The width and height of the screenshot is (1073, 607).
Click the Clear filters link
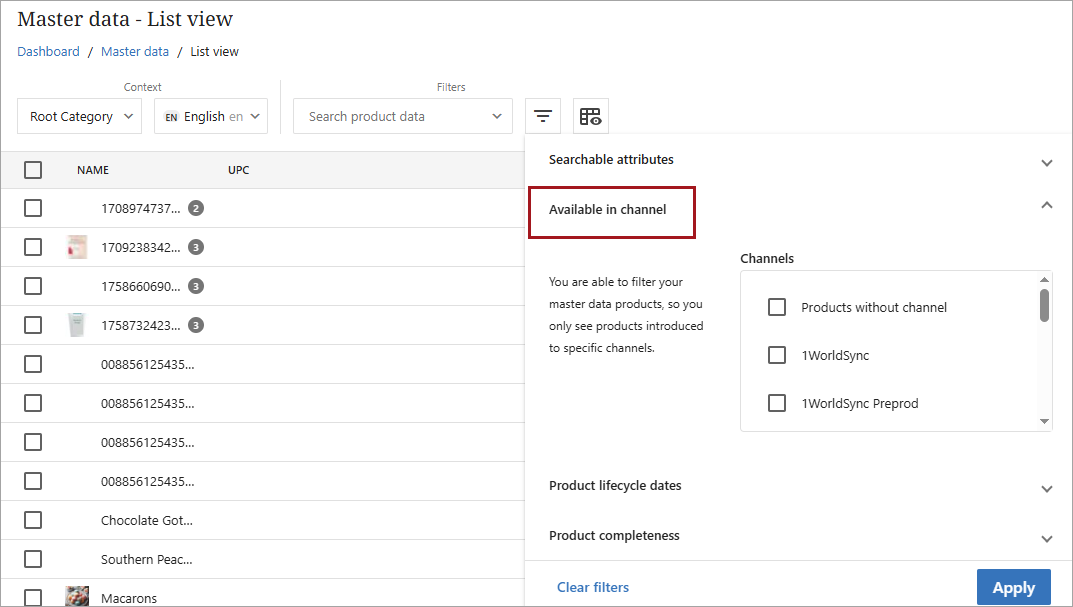click(x=593, y=587)
